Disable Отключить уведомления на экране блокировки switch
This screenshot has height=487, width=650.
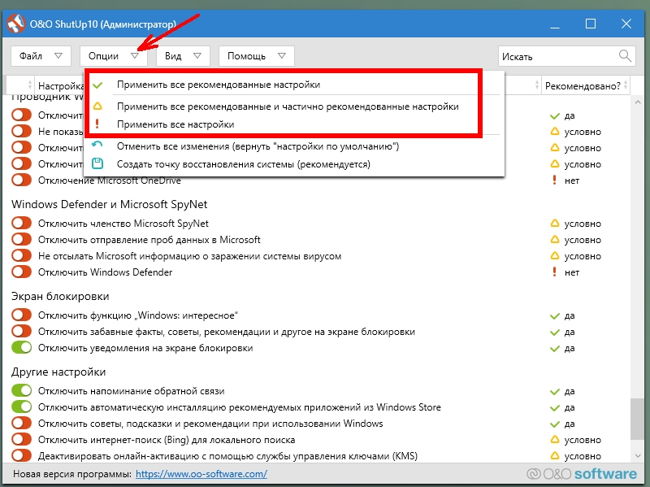(x=22, y=347)
